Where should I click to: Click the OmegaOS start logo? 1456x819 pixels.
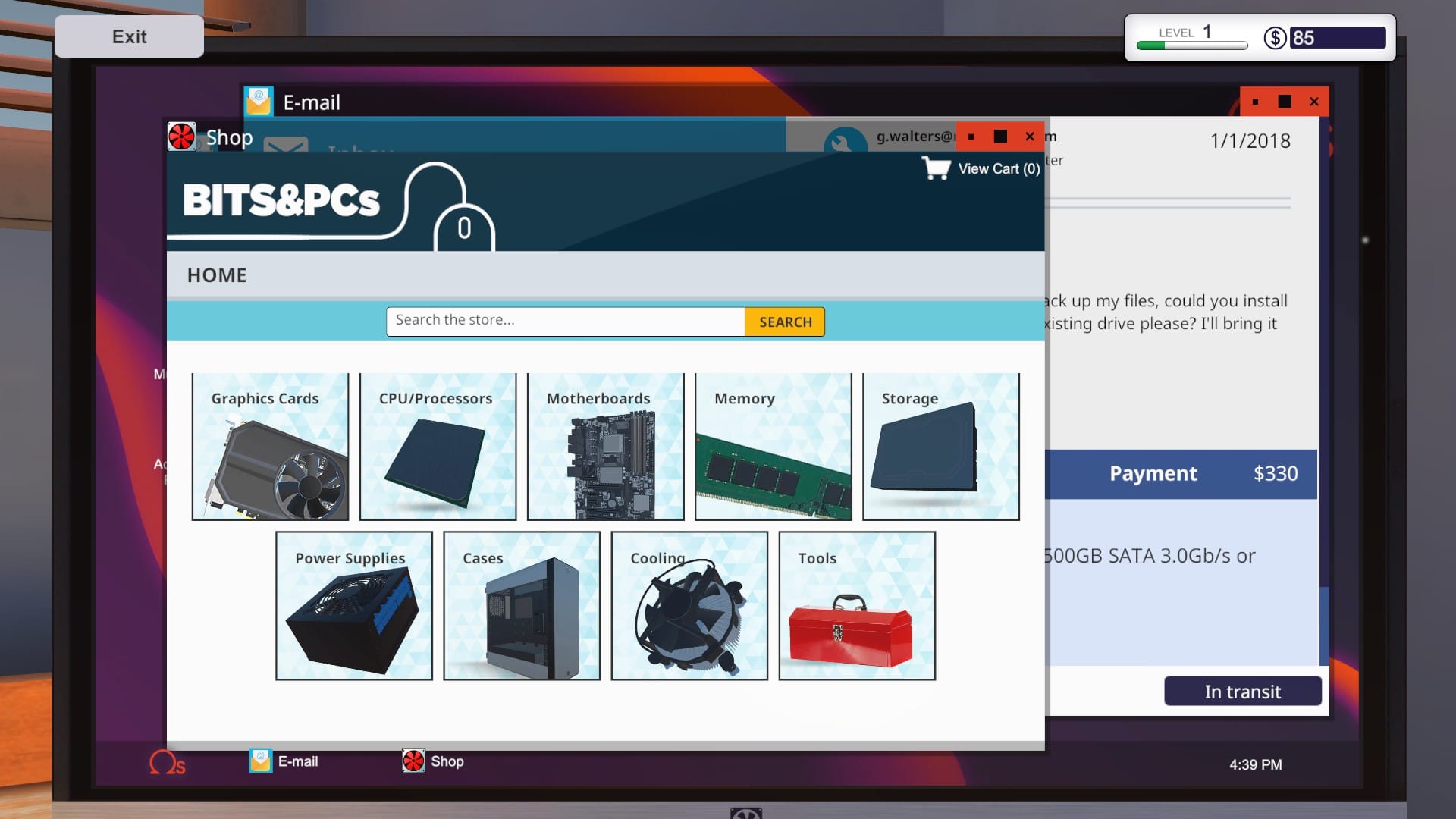pos(167,762)
